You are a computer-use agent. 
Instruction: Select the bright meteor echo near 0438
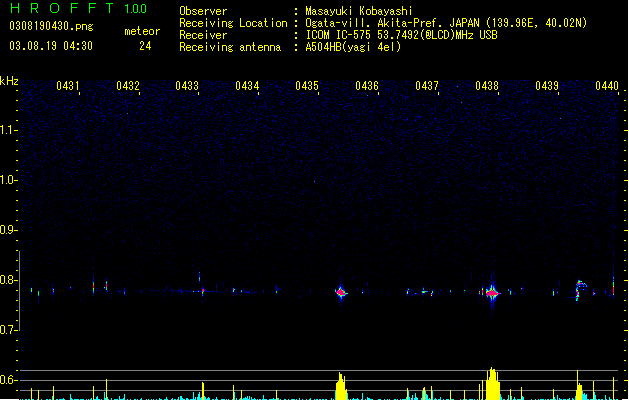492,293
